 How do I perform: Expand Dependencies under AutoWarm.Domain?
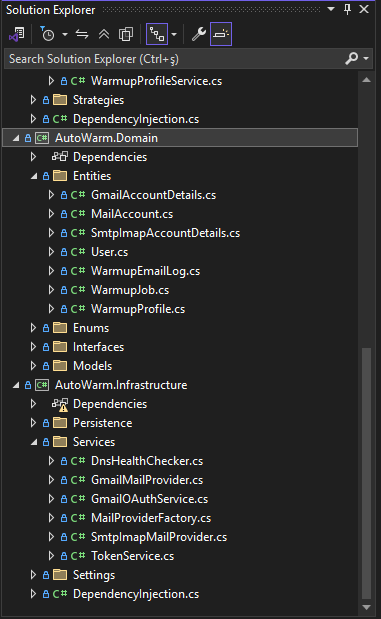coord(33,157)
